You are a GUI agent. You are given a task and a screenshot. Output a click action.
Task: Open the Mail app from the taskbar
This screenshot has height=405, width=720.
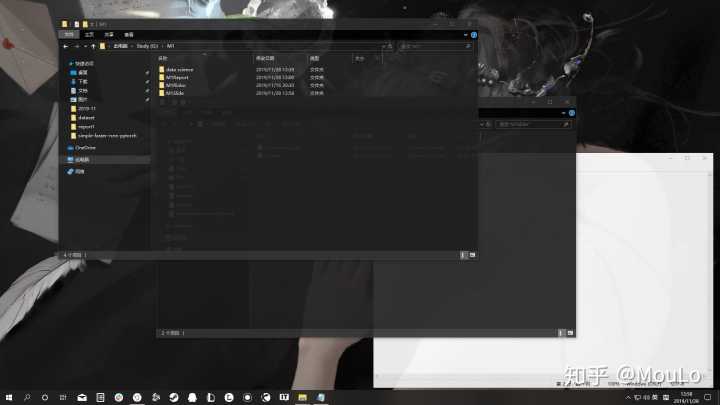pos(82,398)
